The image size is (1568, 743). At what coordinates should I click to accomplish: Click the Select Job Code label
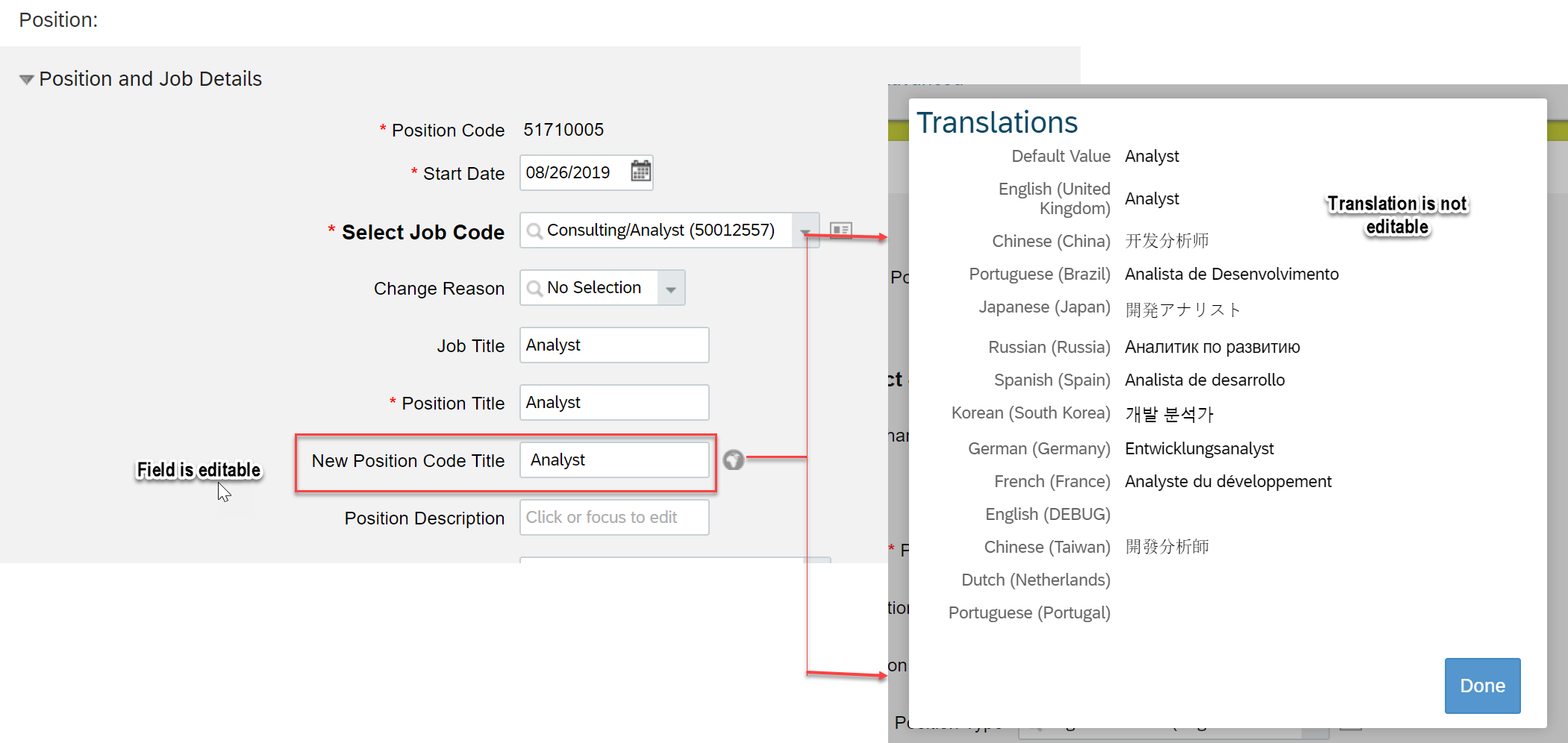point(423,232)
